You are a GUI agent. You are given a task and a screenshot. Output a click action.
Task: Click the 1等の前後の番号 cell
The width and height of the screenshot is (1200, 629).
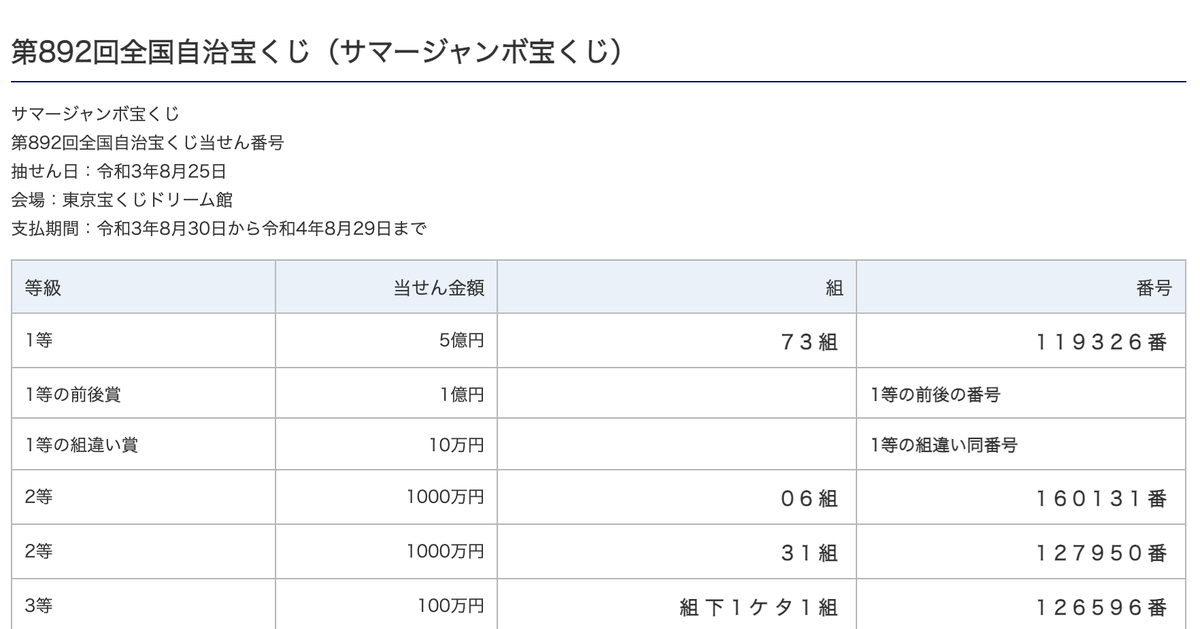click(935, 394)
